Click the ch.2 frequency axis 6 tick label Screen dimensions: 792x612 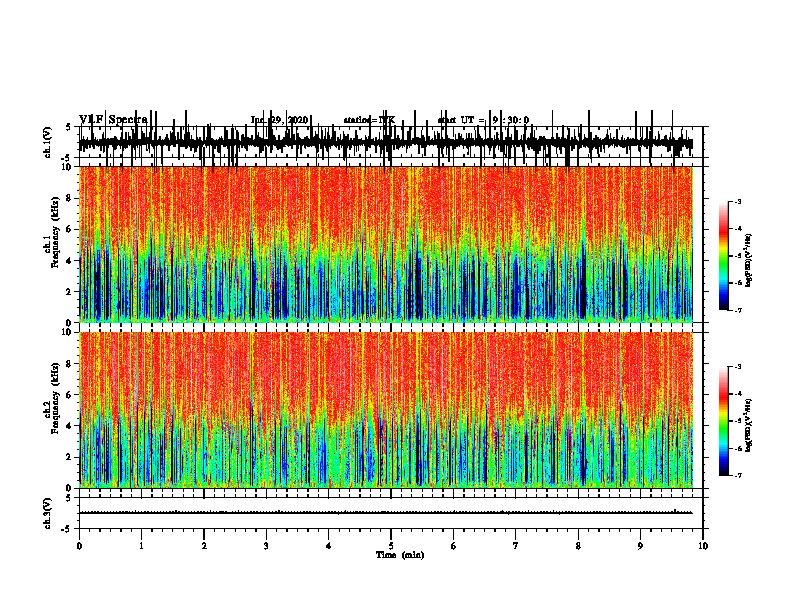point(70,395)
